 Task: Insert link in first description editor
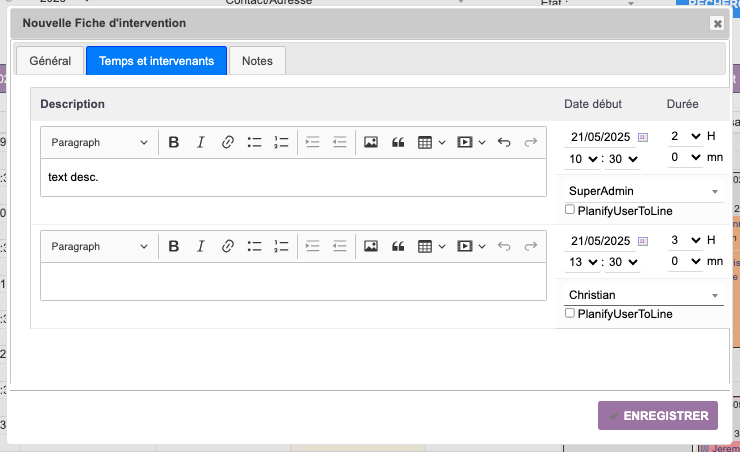tap(227, 143)
